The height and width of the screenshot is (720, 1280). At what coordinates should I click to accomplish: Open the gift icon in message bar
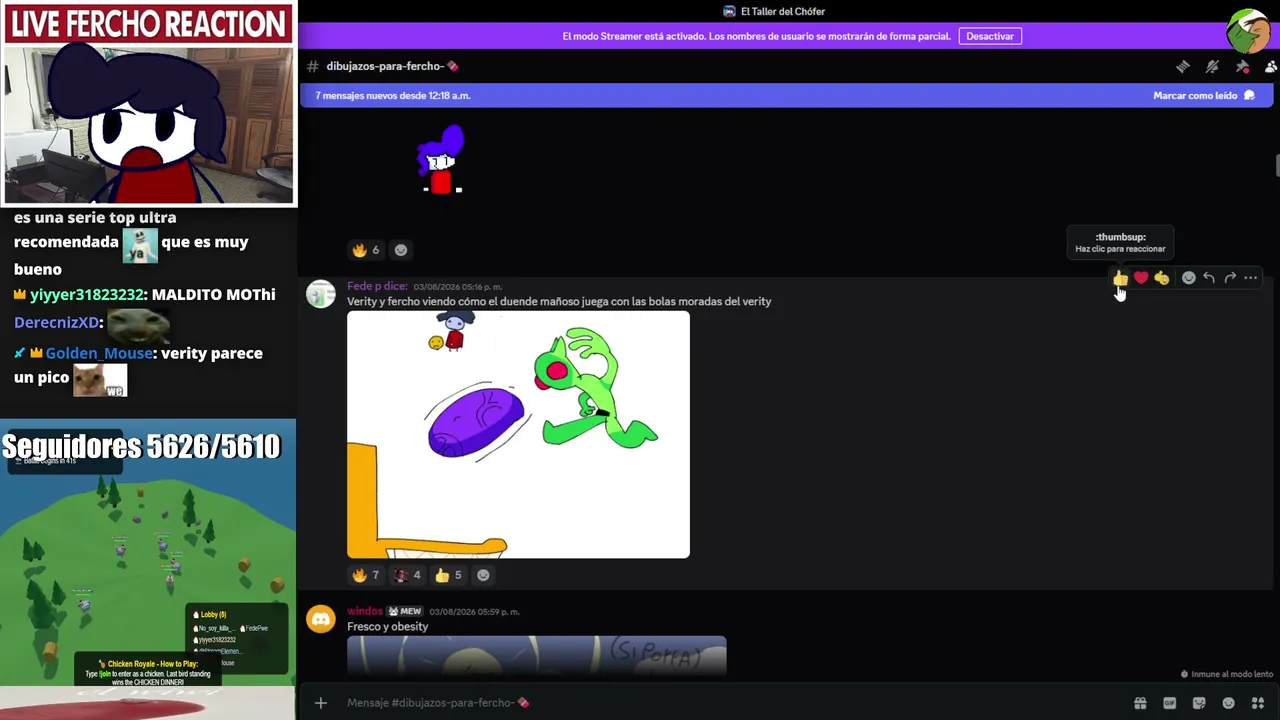click(1140, 703)
